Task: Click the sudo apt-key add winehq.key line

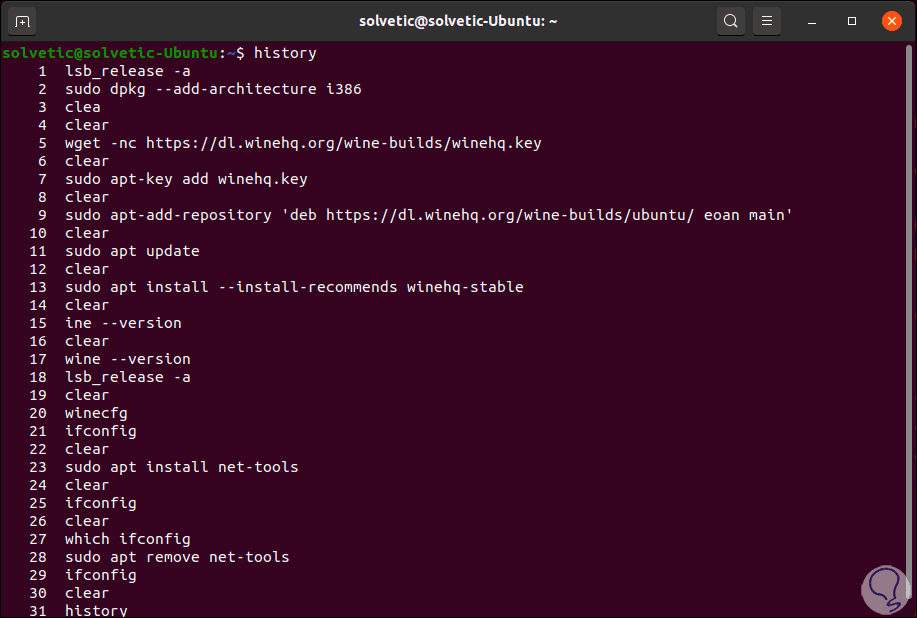Action: pyautogui.click(x=186, y=179)
